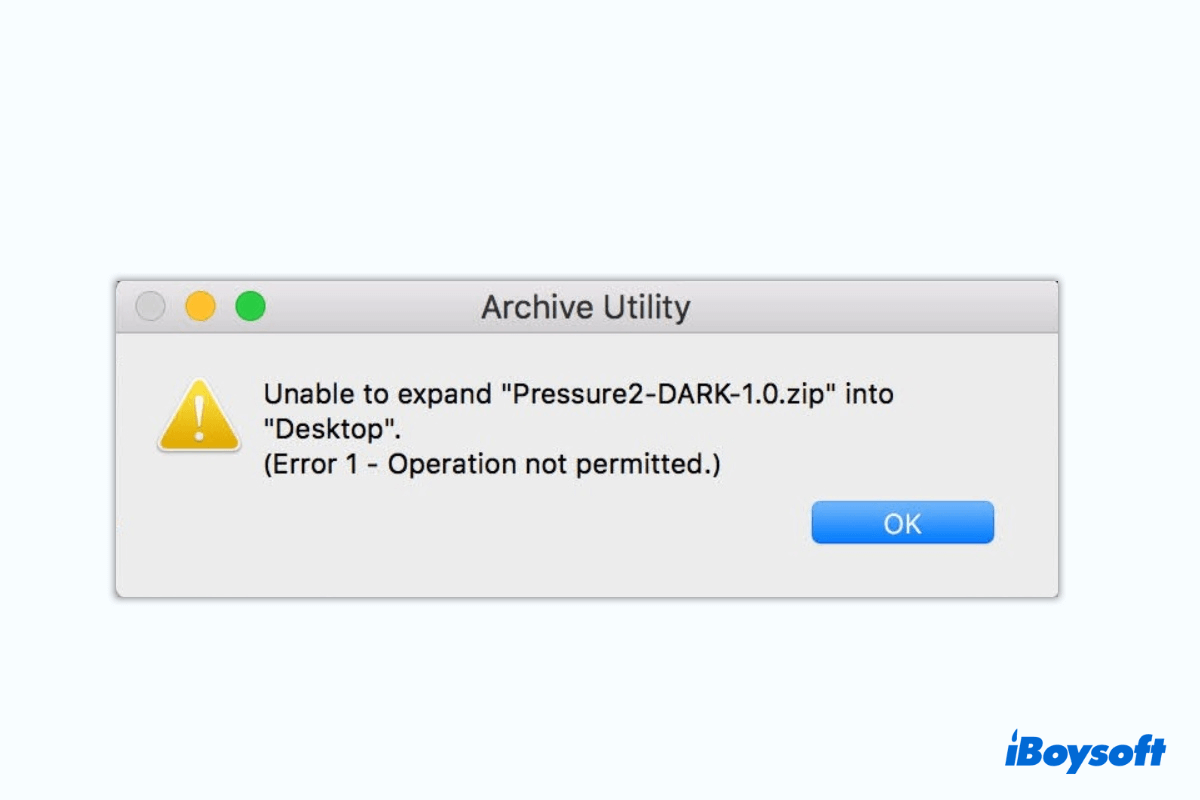The width and height of the screenshot is (1200, 800).
Task: Click the yellow warning triangle icon
Action: point(199,416)
